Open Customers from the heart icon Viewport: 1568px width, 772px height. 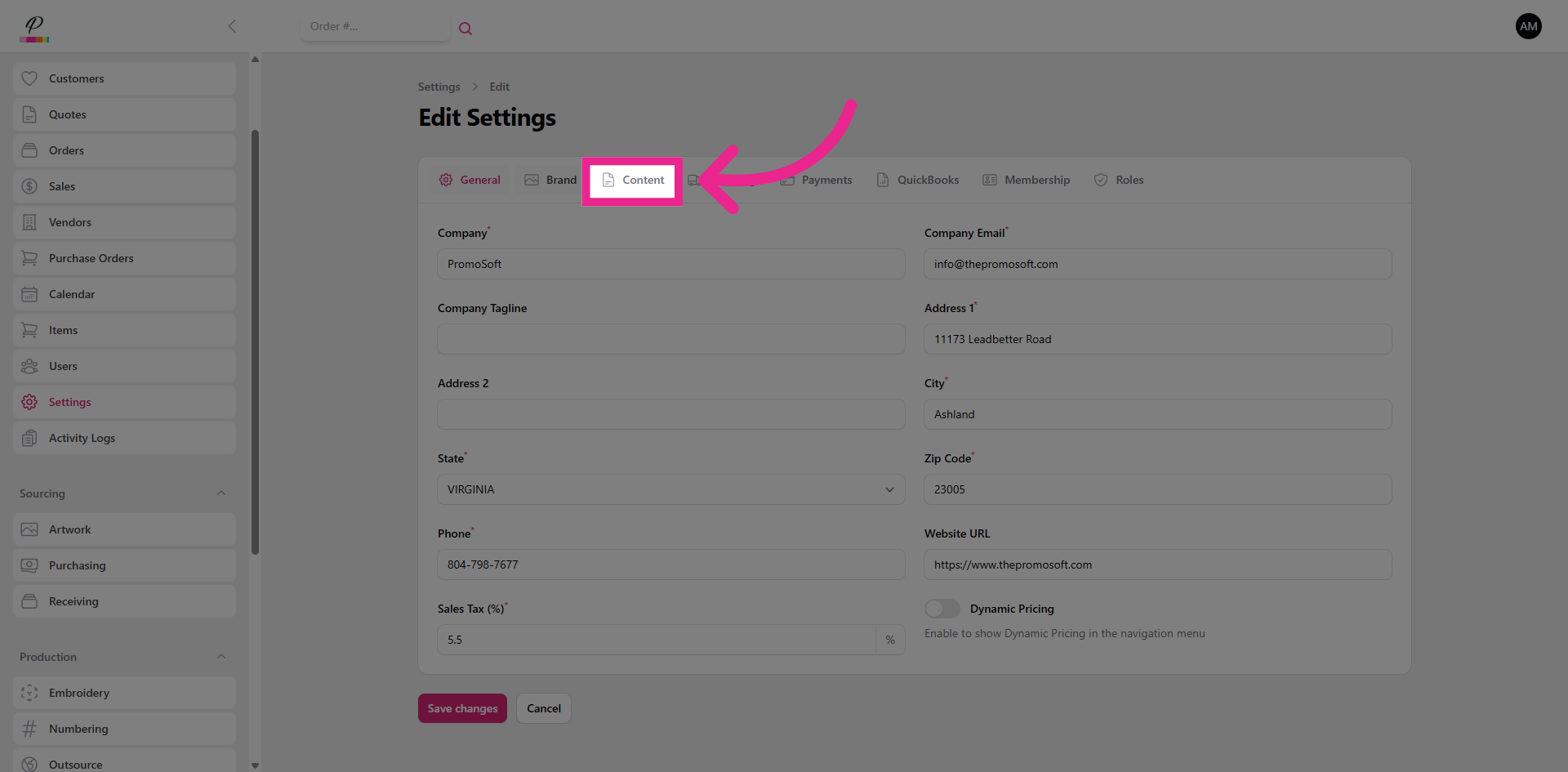[x=29, y=78]
